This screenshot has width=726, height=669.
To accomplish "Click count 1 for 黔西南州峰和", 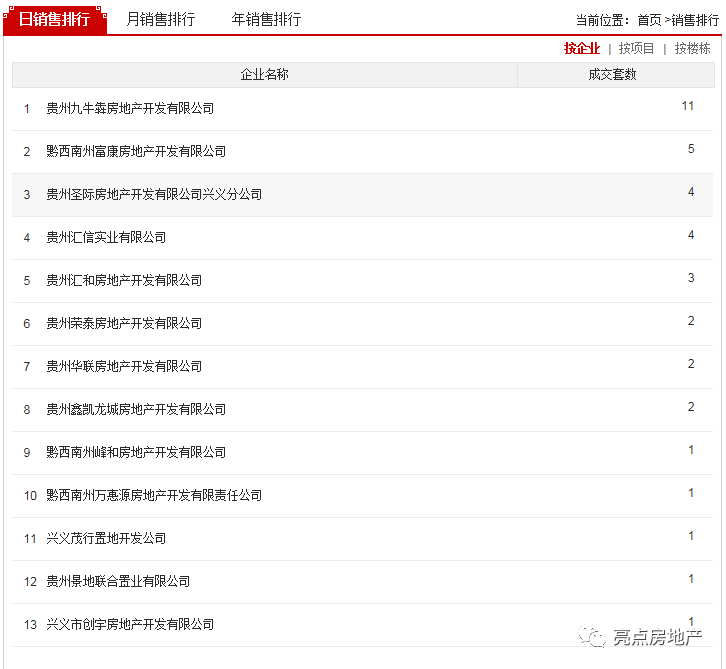I will (x=691, y=450).
